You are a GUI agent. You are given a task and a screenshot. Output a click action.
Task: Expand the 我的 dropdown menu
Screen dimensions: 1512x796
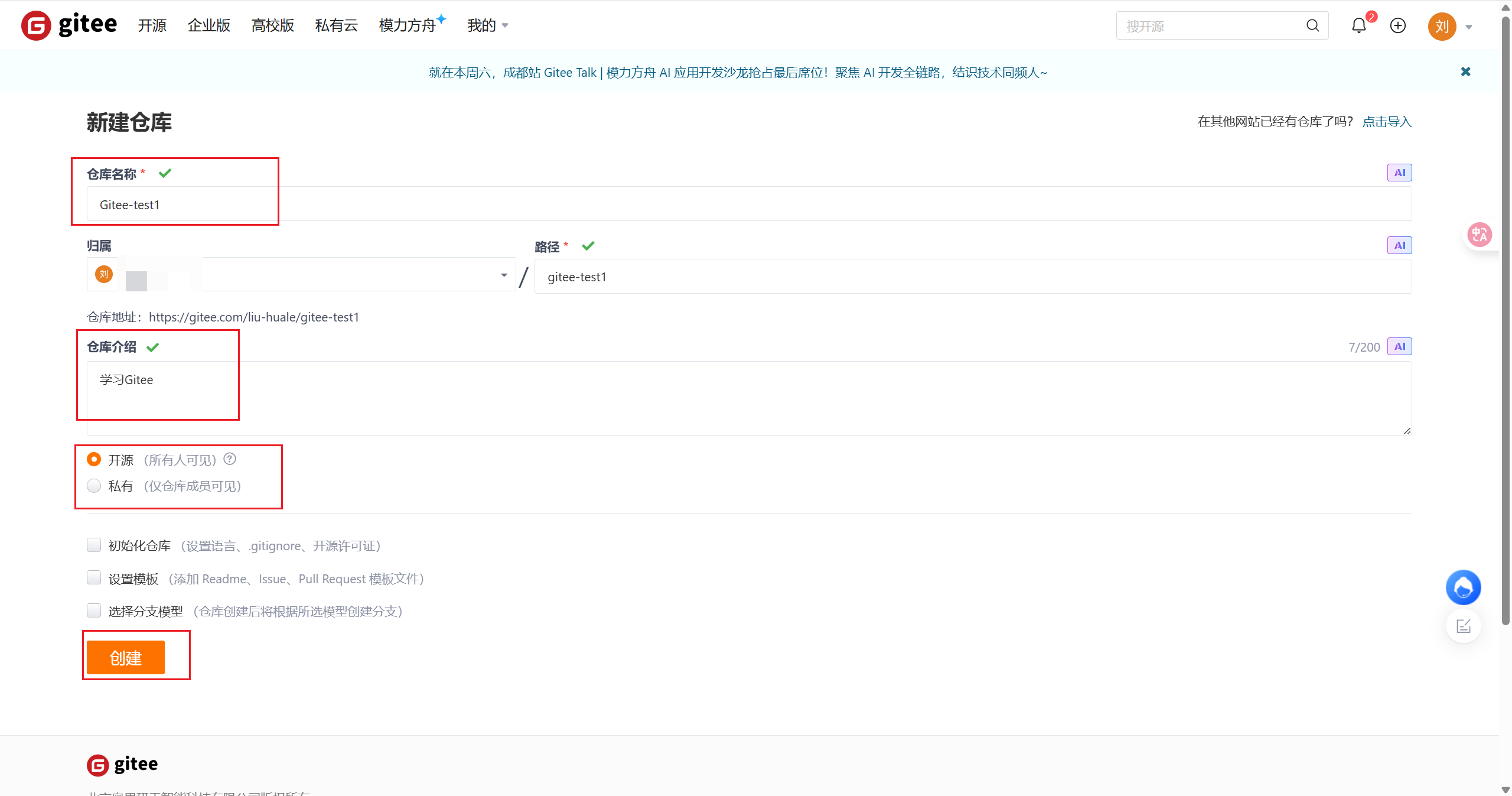488,25
